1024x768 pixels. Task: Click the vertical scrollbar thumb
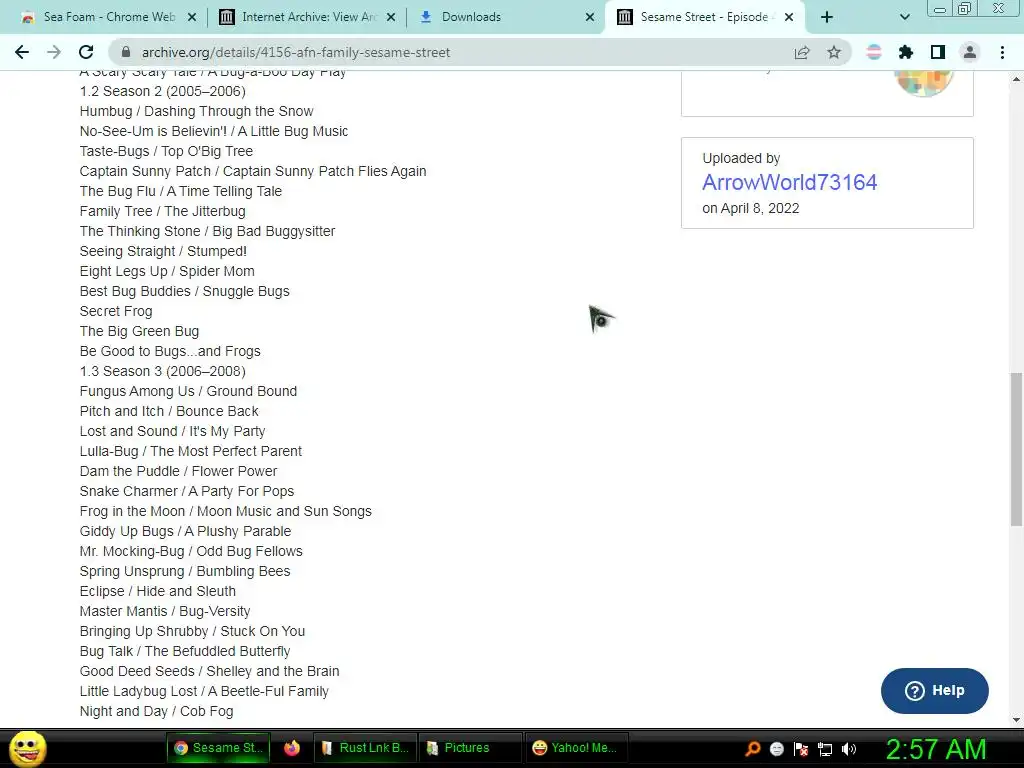[1016, 449]
